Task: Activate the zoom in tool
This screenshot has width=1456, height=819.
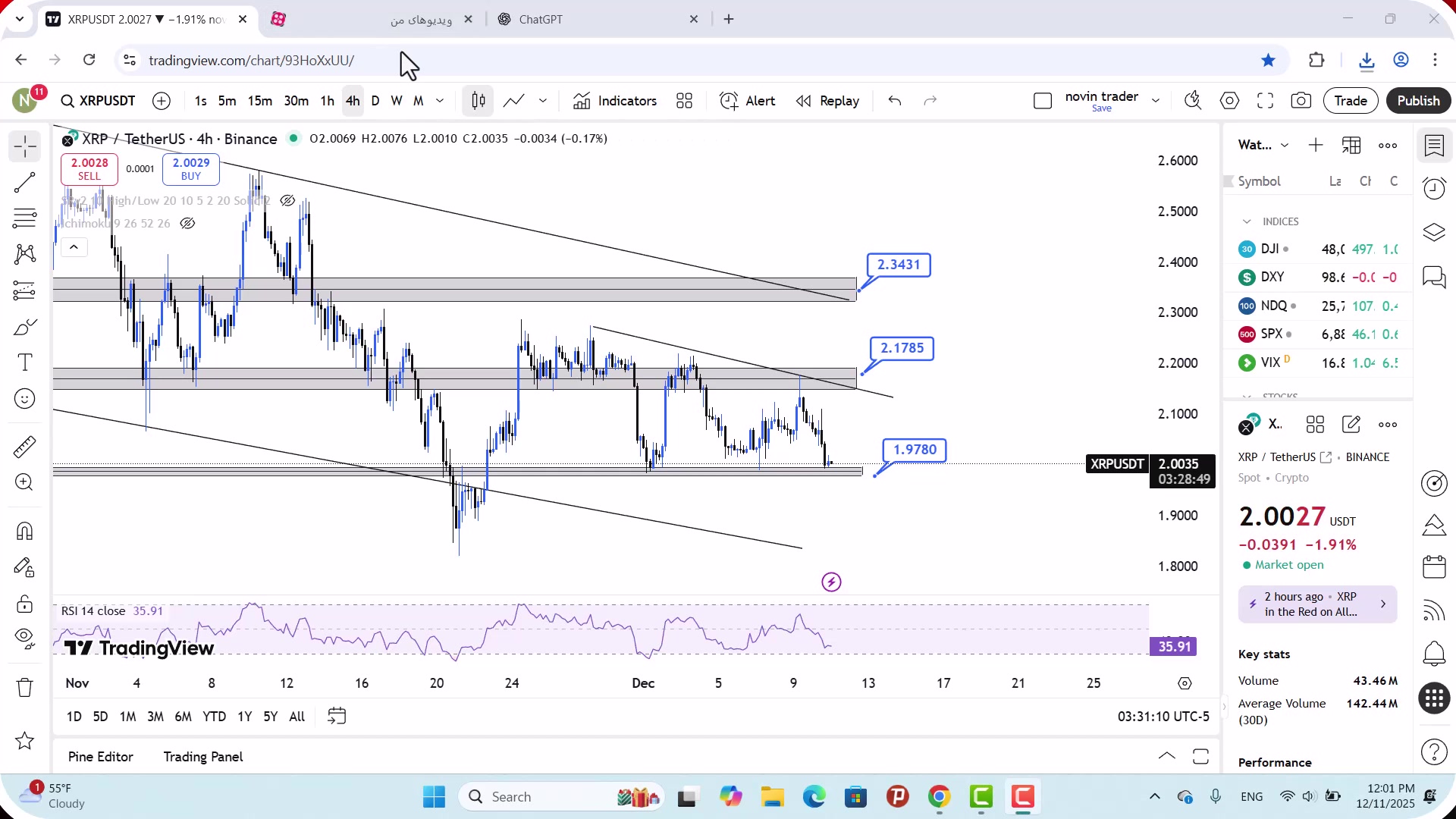Action: click(24, 482)
